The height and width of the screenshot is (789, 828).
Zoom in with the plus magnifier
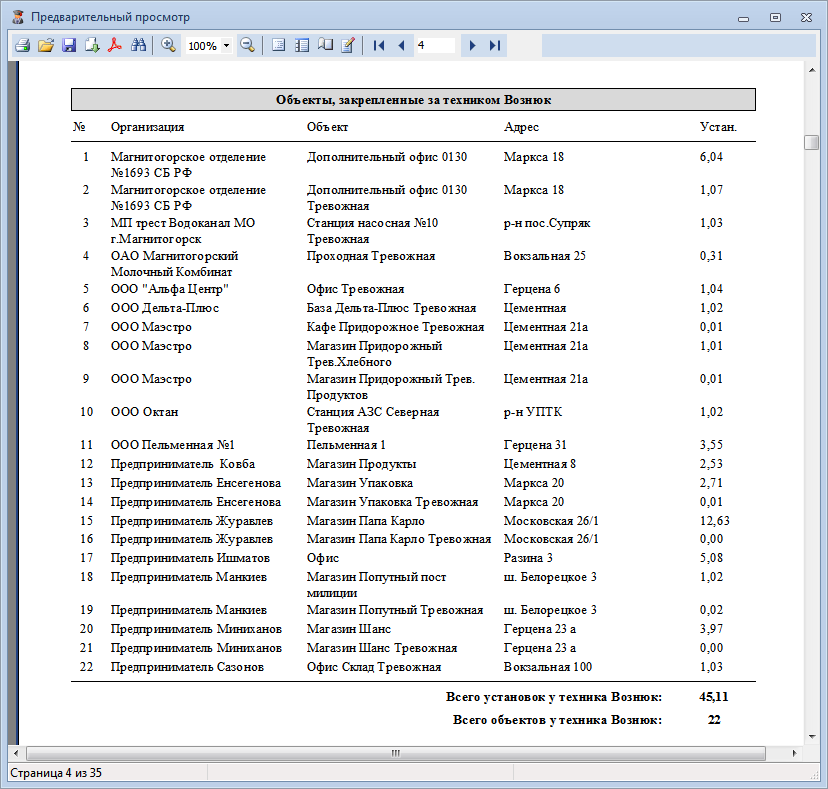[168, 45]
